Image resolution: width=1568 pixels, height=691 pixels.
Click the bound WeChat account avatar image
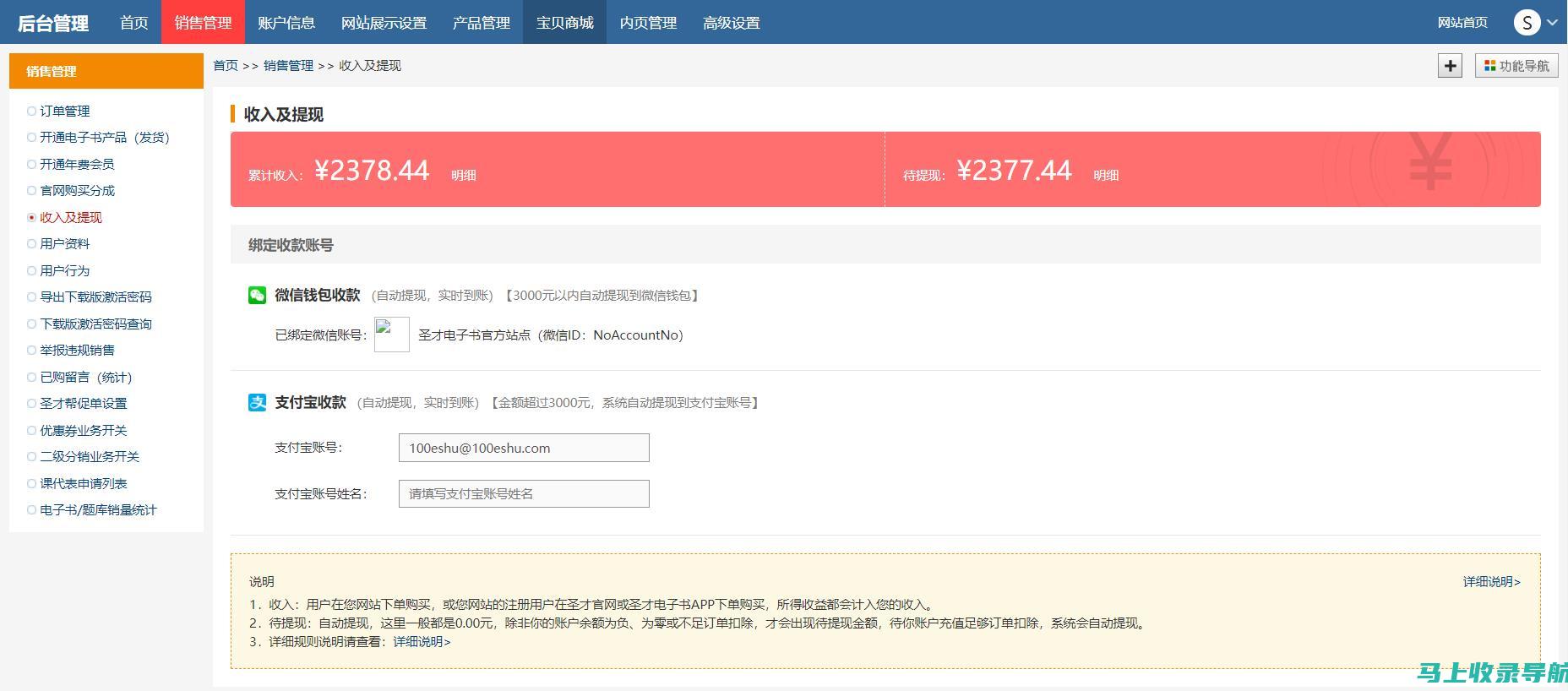coord(392,335)
